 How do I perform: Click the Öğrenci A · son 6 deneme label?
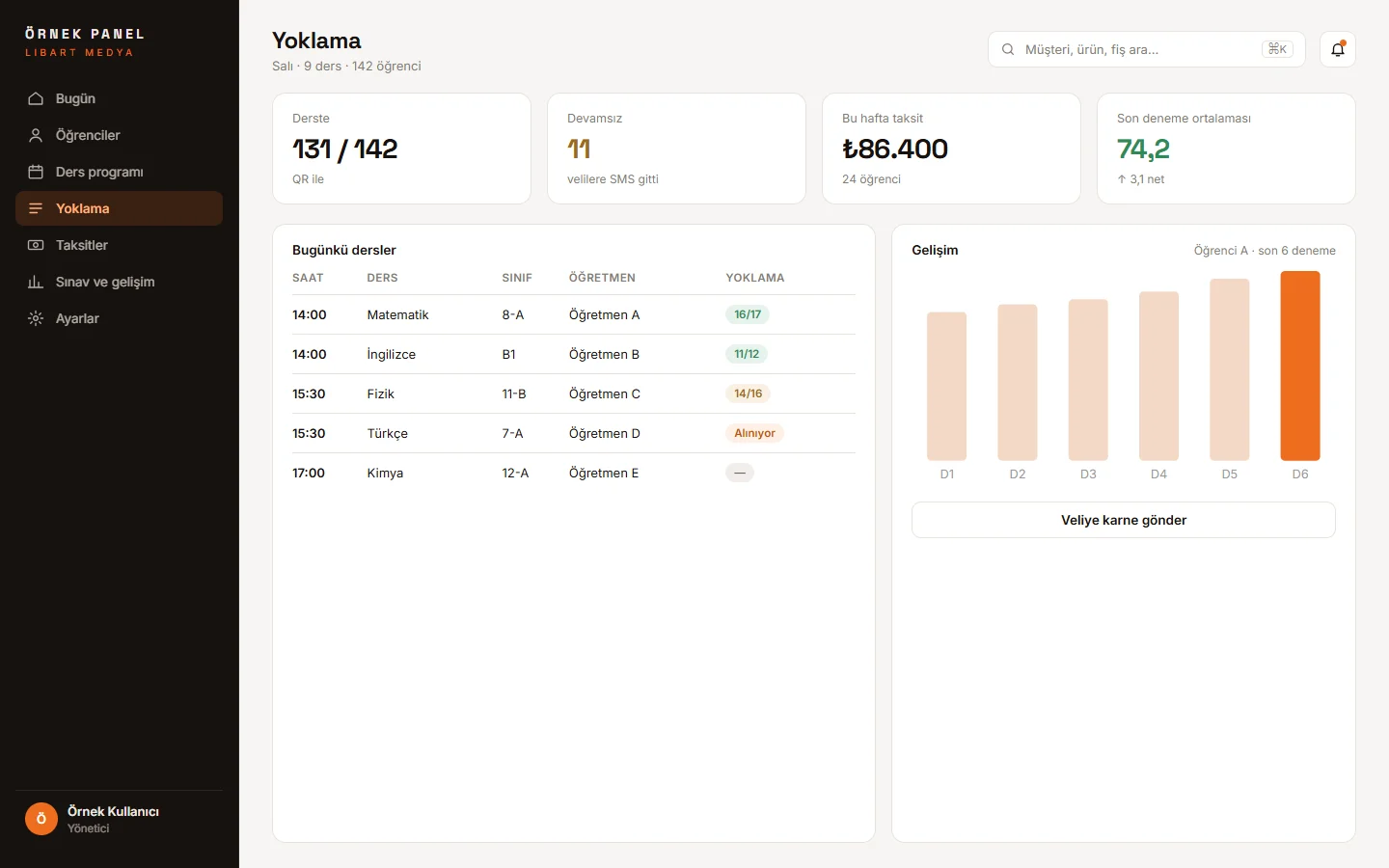coord(1265,251)
